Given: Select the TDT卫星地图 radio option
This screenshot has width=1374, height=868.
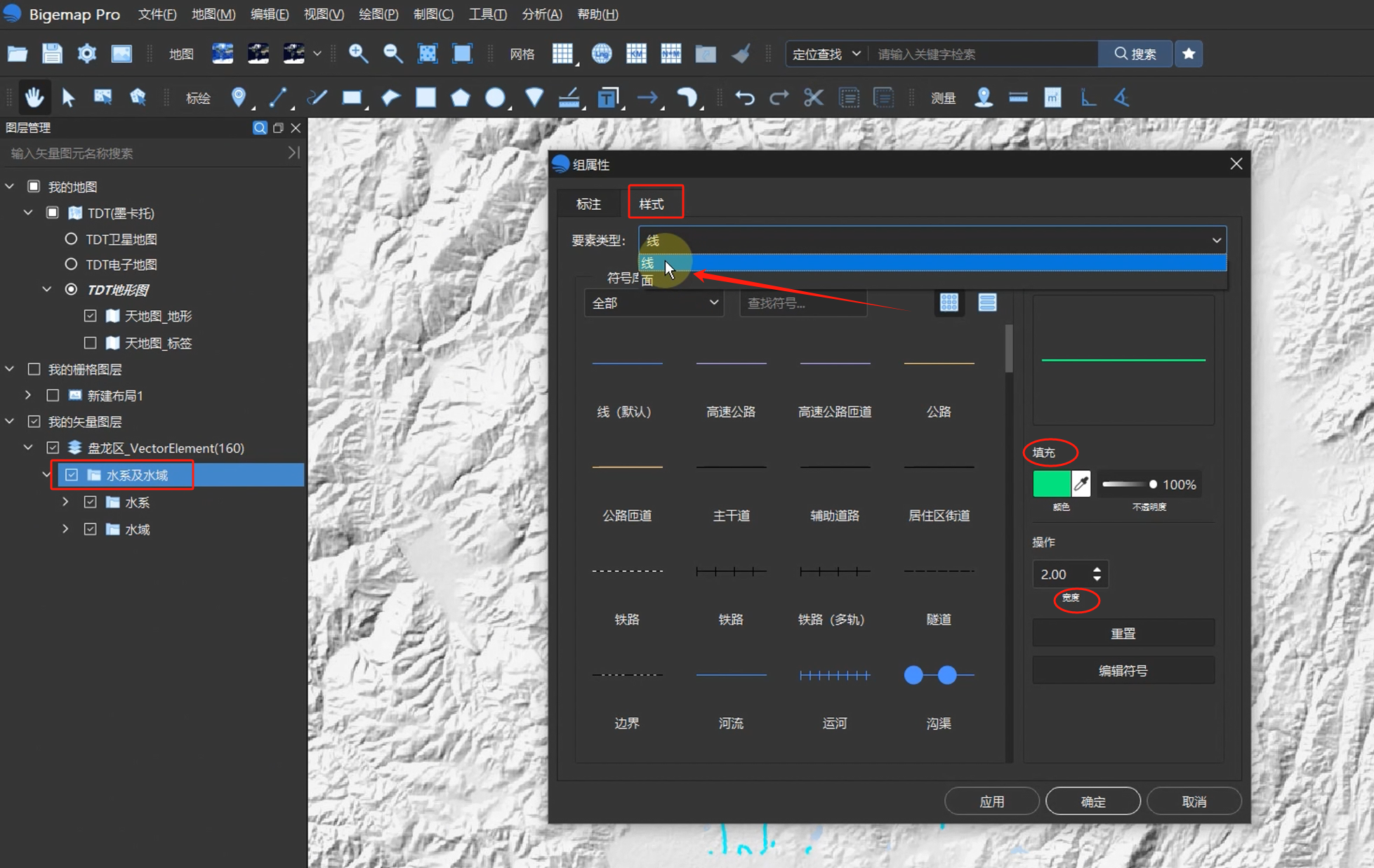Looking at the screenshot, I should click(x=71, y=239).
